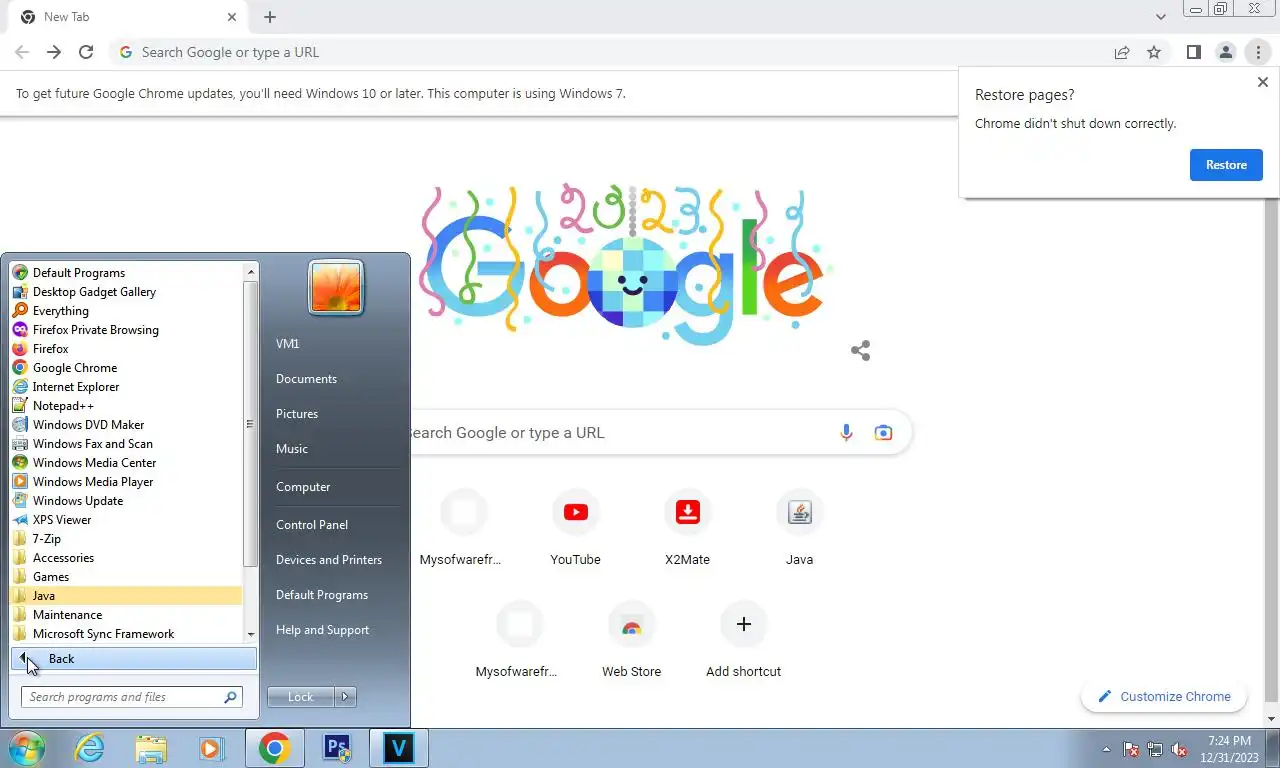
Task: Expand the 7-Zip folder
Action: point(126,539)
